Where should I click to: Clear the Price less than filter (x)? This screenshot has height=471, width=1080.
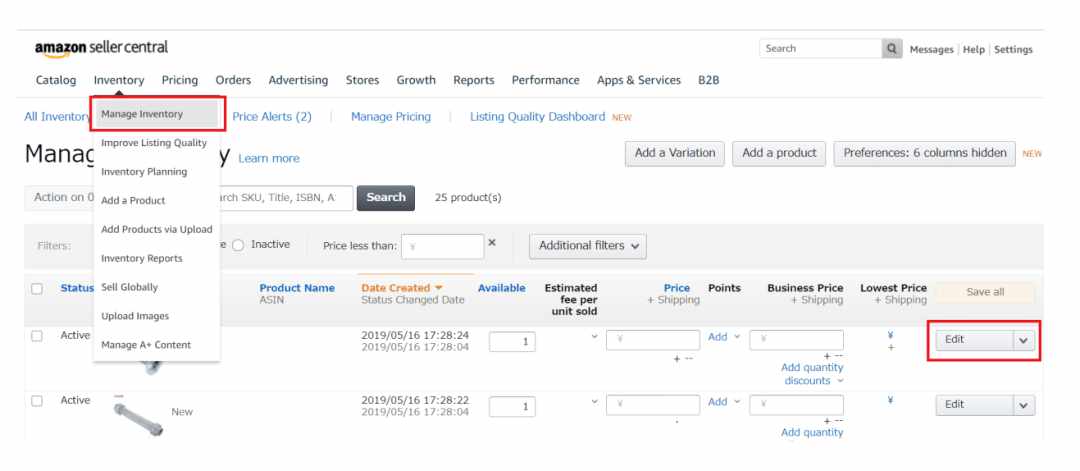pyautogui.click(x=492, y=242)
